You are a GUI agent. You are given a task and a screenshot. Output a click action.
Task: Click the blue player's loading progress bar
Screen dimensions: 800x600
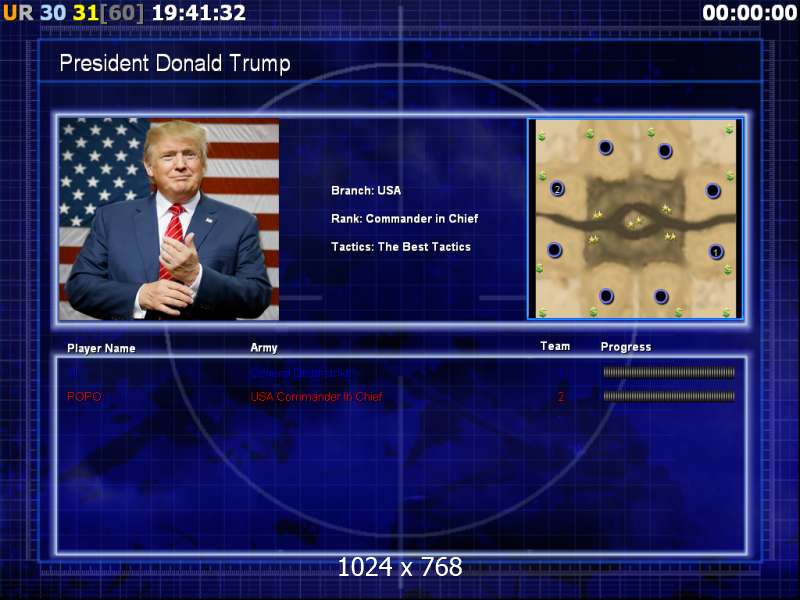click(669, 372)
